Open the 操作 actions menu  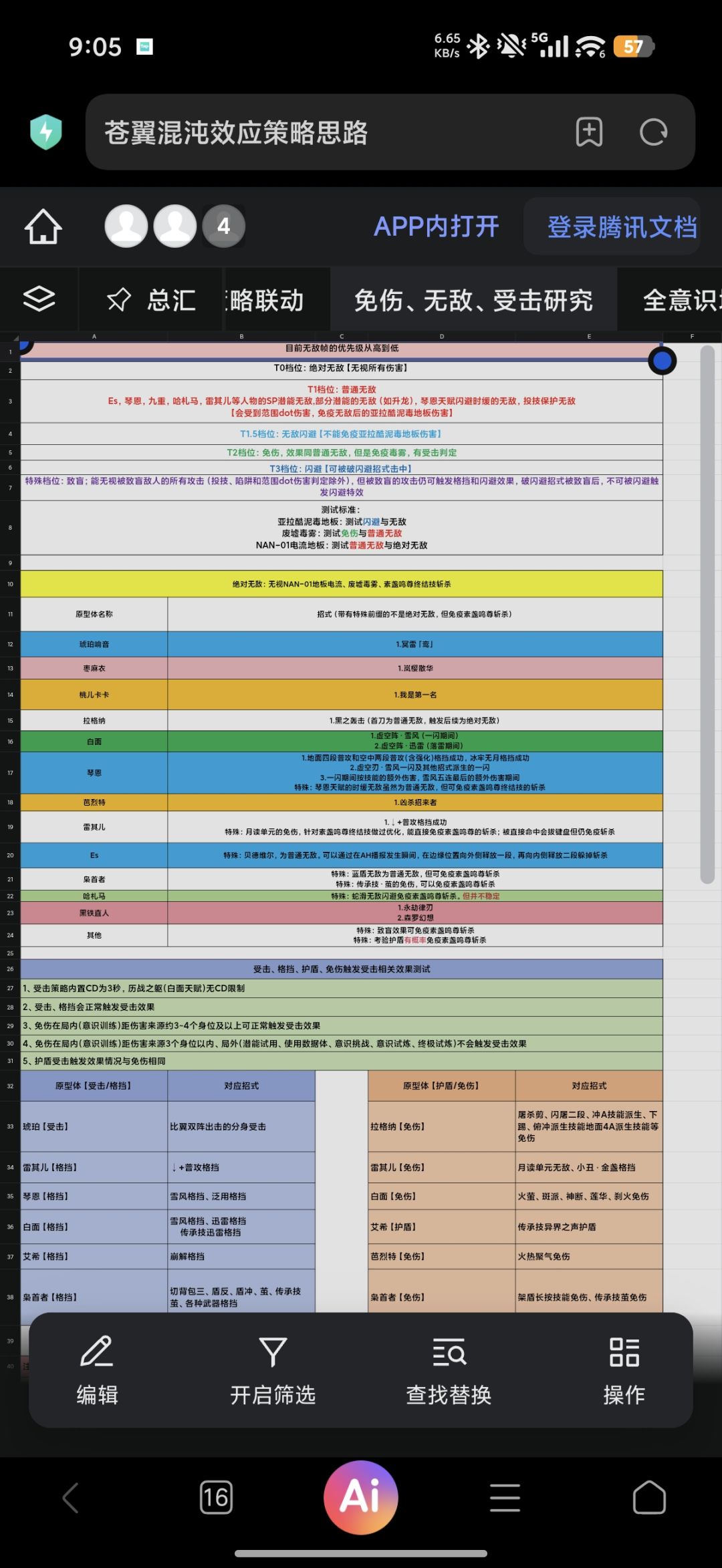point(624,1370)
